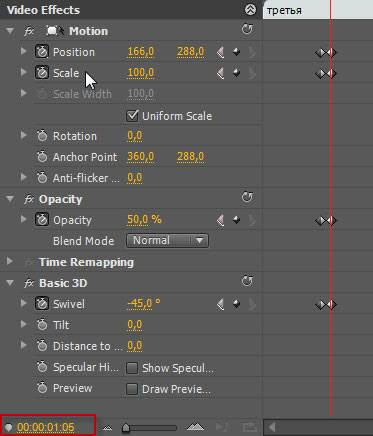
Task: Open the Blend Mode dropdown
Action: point(167,241)
